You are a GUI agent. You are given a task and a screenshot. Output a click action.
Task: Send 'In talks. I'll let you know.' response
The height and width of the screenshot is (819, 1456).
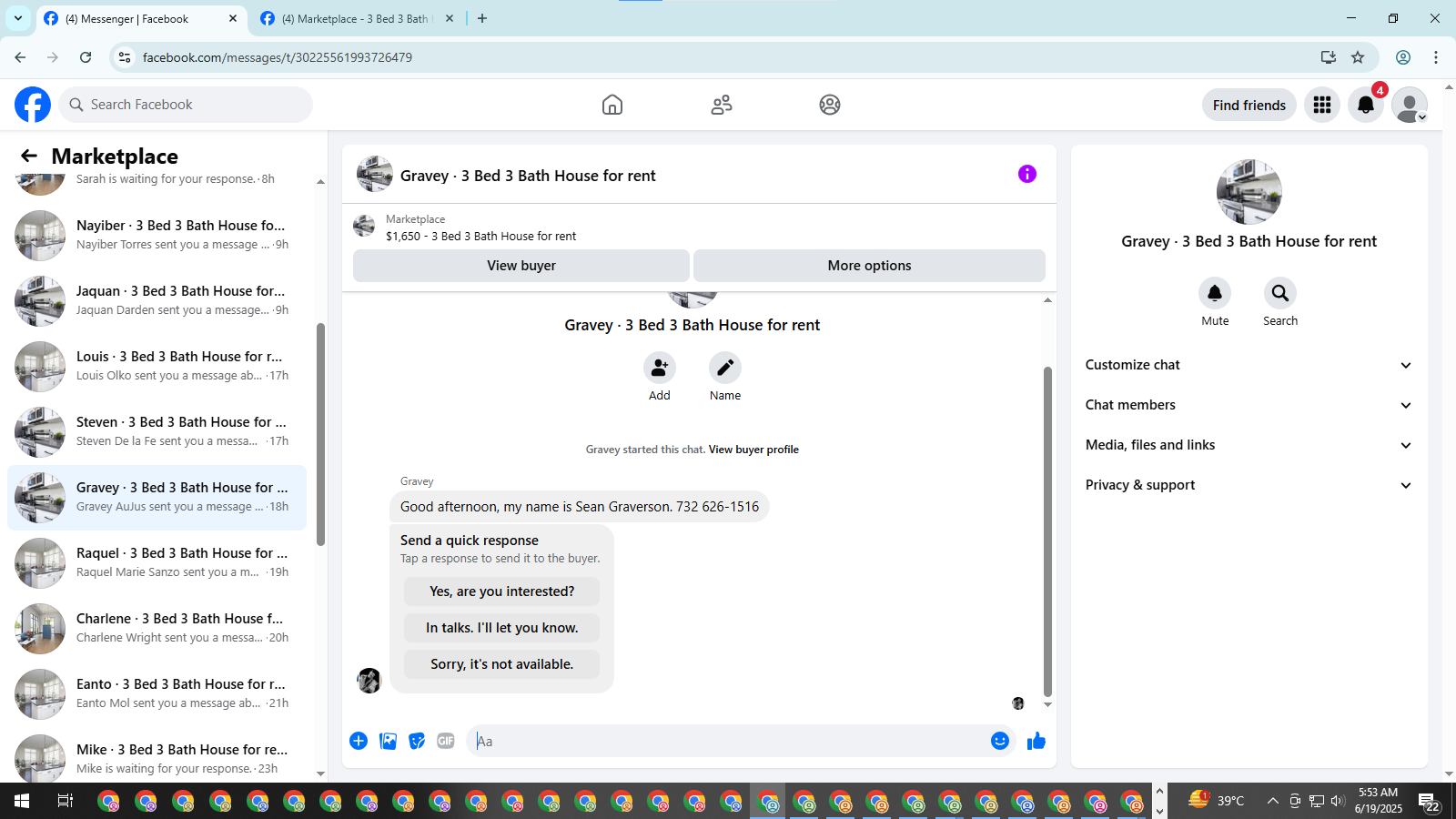pyautogui.click(x=501, y=628)
